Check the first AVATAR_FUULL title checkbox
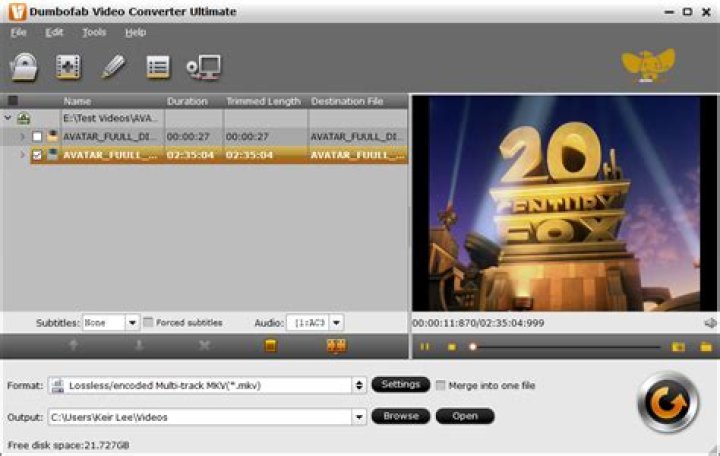The image size is (720, 456). [x=37, y=136]
